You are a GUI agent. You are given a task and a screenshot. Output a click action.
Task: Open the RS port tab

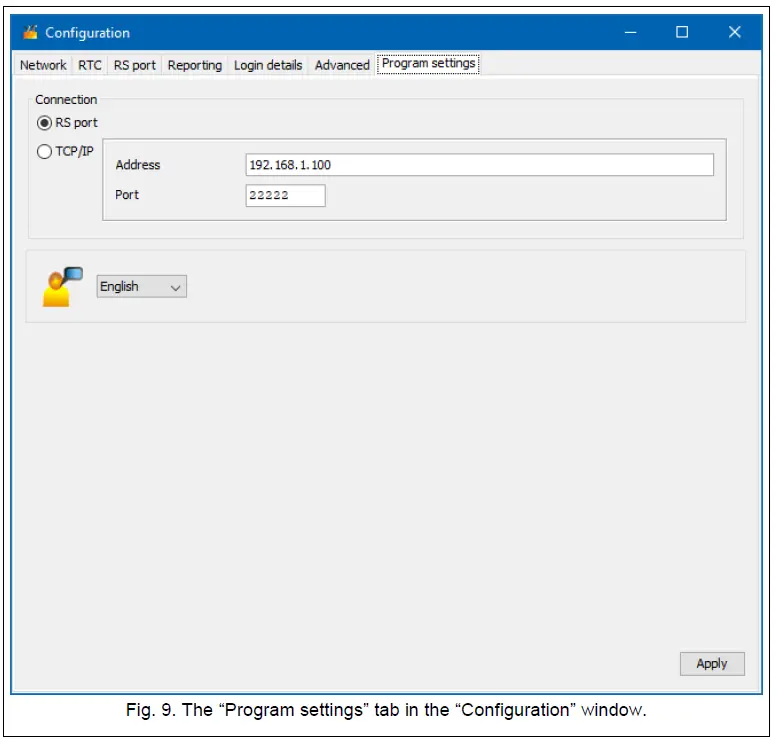(x=135, y=65)
